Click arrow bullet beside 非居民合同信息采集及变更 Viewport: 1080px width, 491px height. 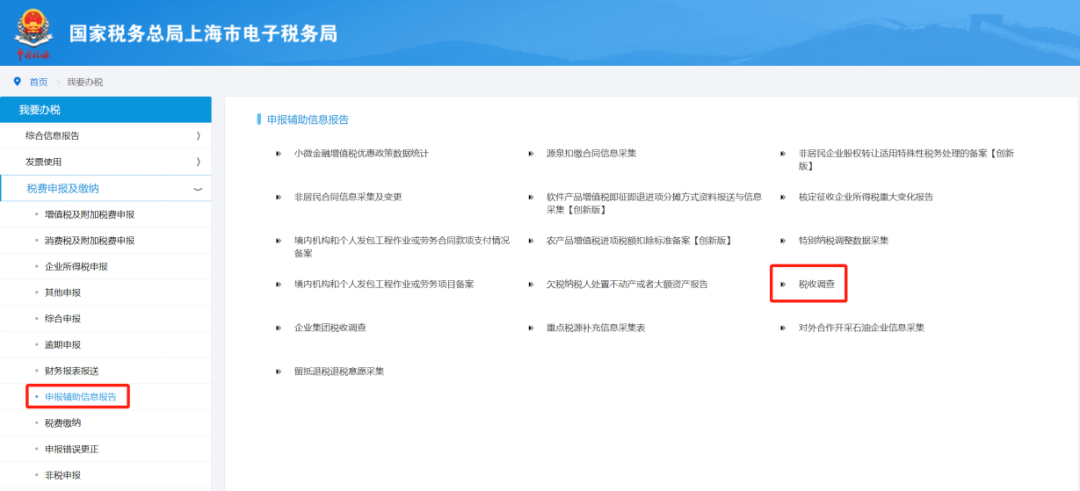278,197
